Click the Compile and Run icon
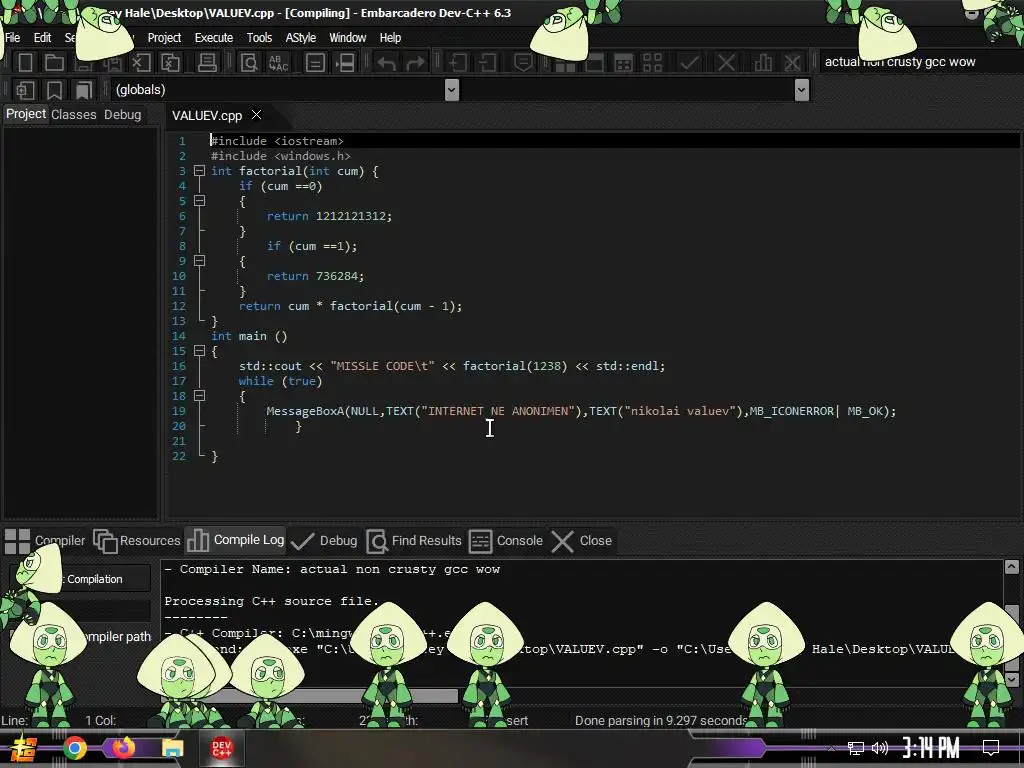The height and width of the screenshot is (768, 1024). tap(624, 63)
